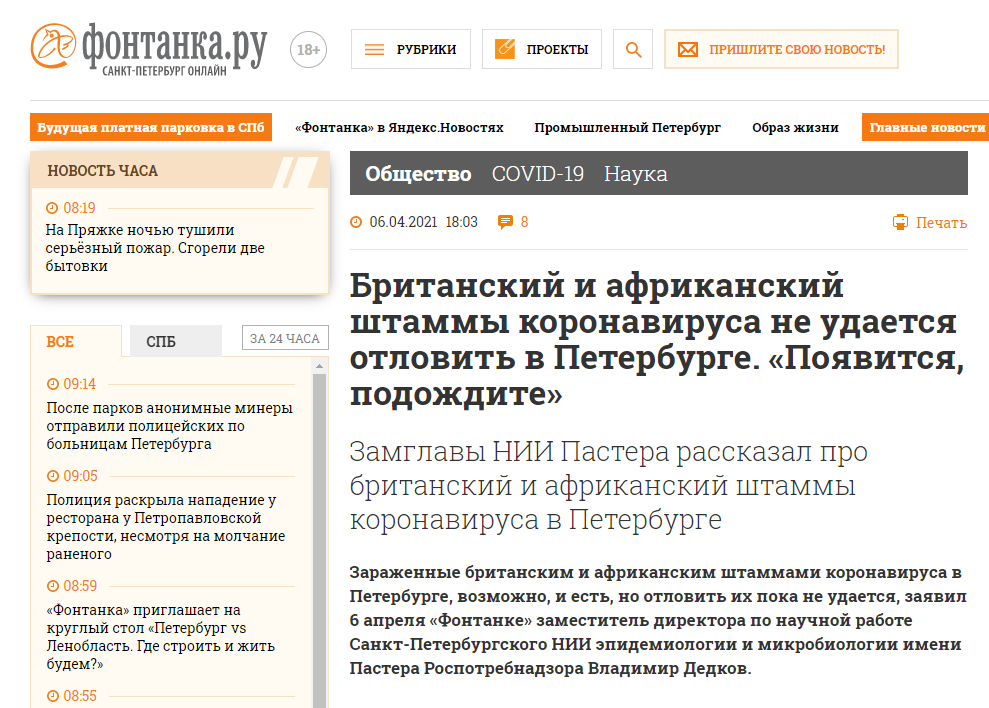Open Образ жизни section
The height and width of the screenshot is (708, 989).
click(795, 127)
